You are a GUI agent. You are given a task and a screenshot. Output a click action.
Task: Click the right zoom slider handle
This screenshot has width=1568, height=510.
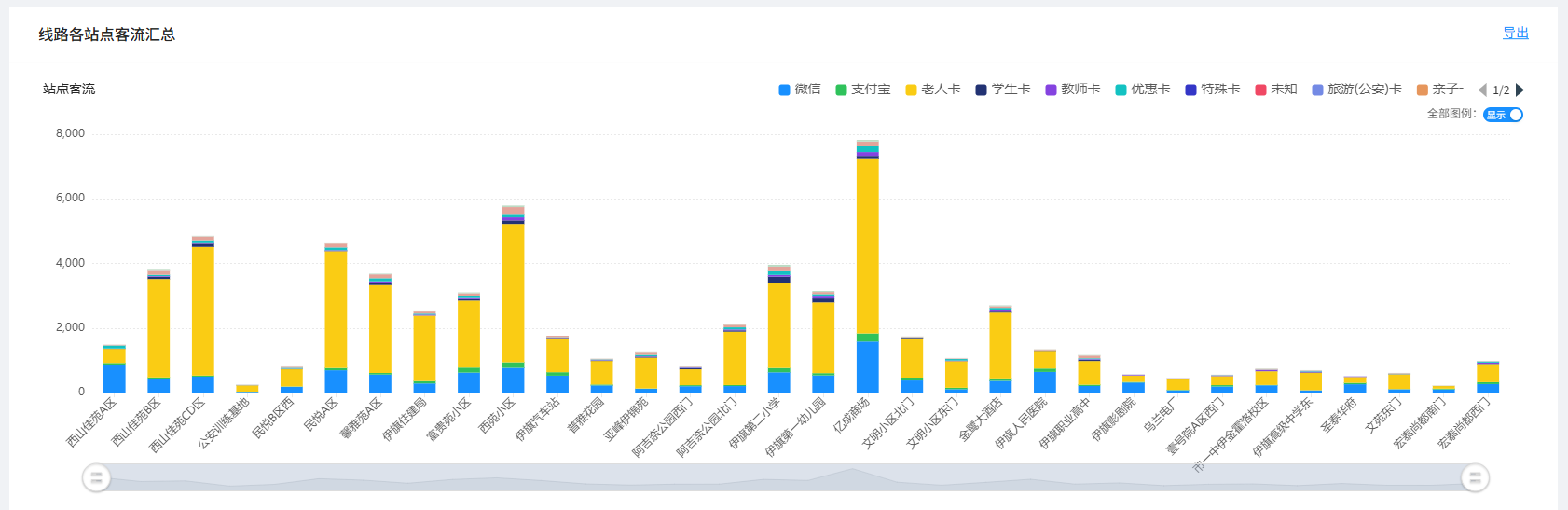(x=1475, y=478)
